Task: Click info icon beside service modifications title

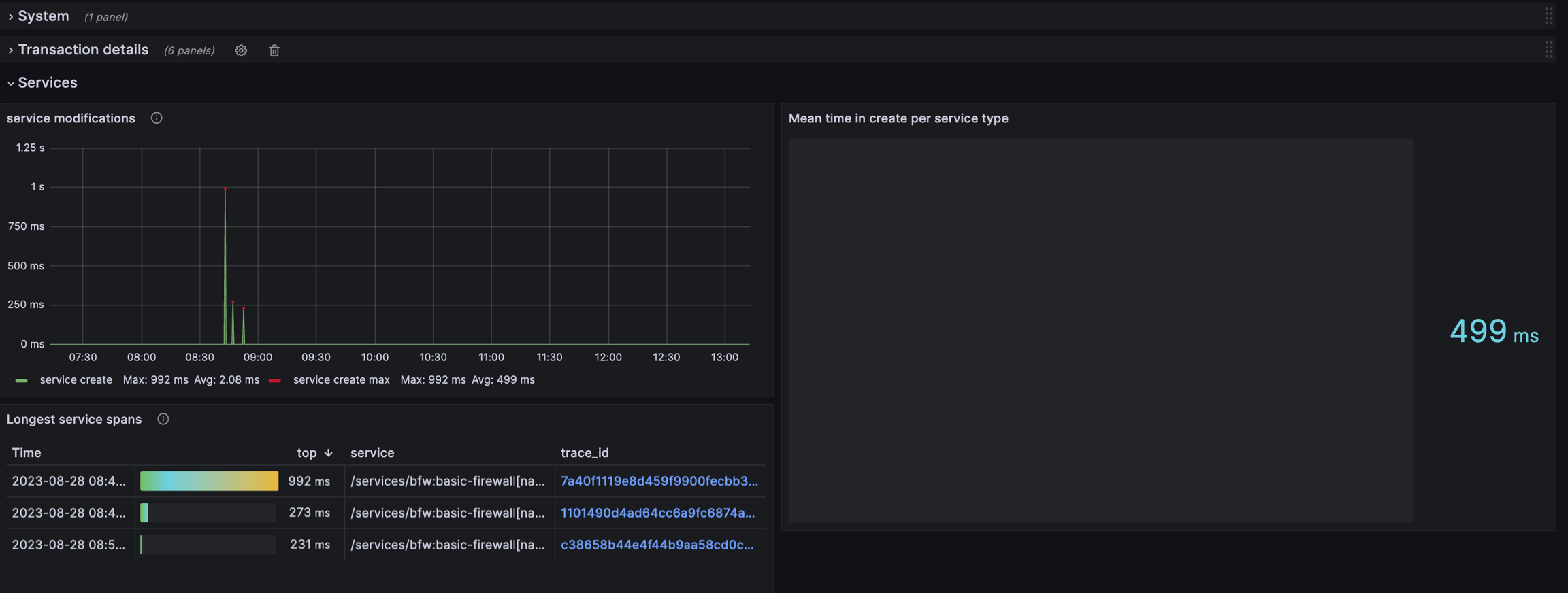Action: coord(157,118)
